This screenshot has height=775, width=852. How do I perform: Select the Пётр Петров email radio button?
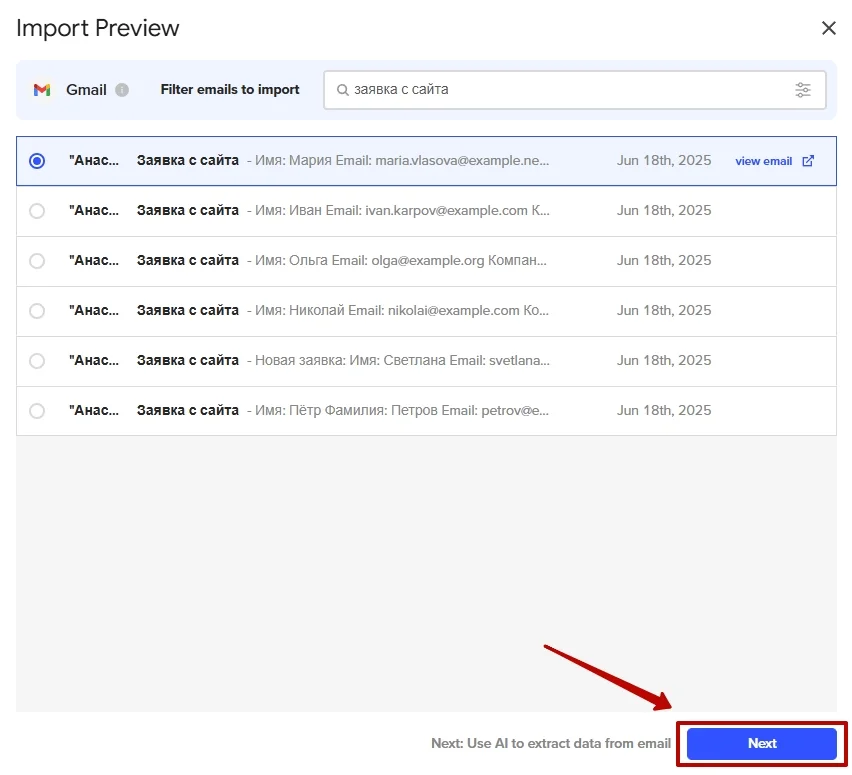click(37, 411)
